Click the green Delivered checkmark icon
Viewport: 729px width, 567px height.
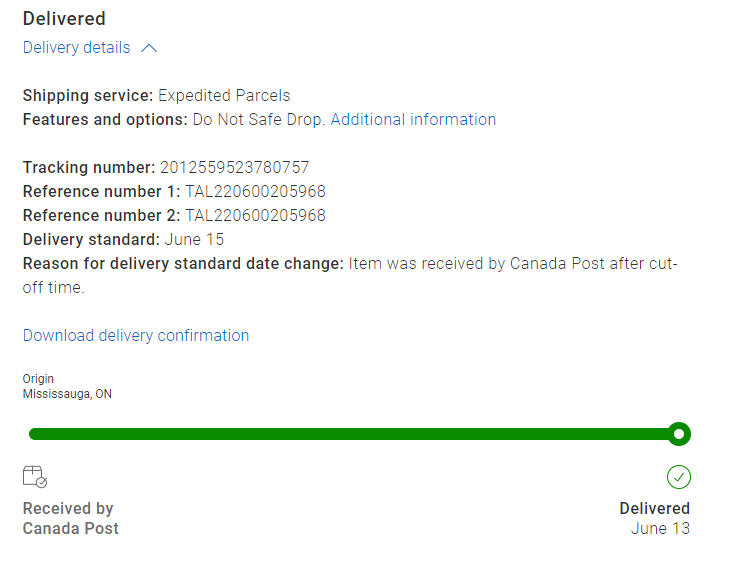click(x=679, y=477)
